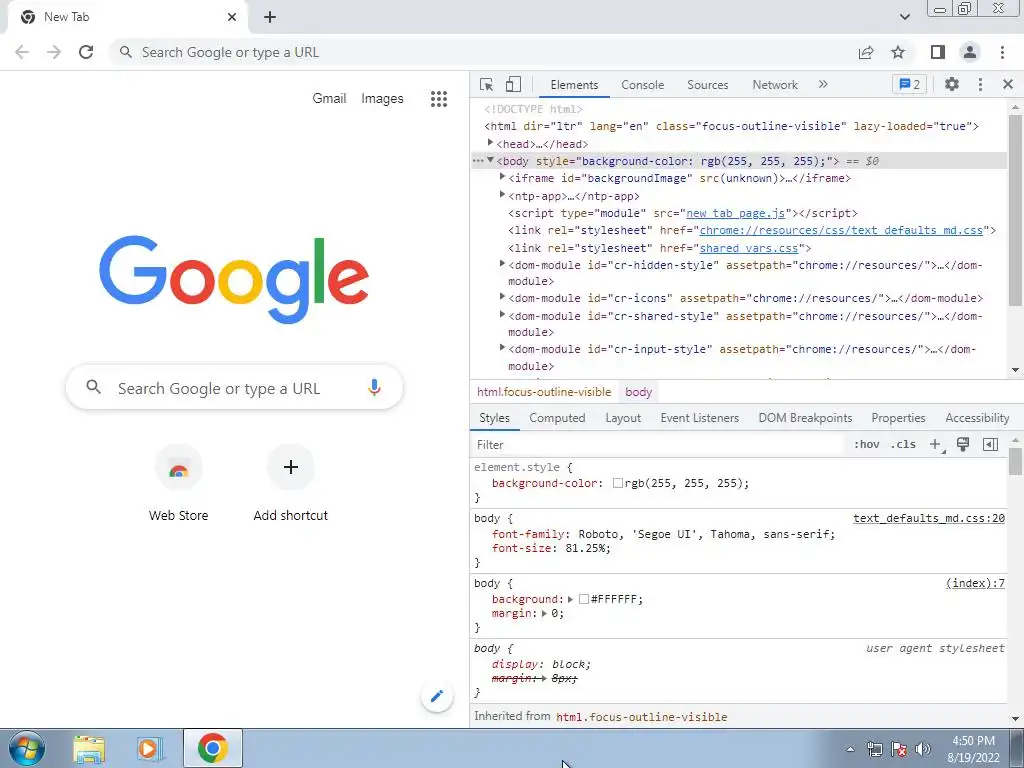Click the voice search microphone icon
The image size is (1024, 768).
(374, 387)
